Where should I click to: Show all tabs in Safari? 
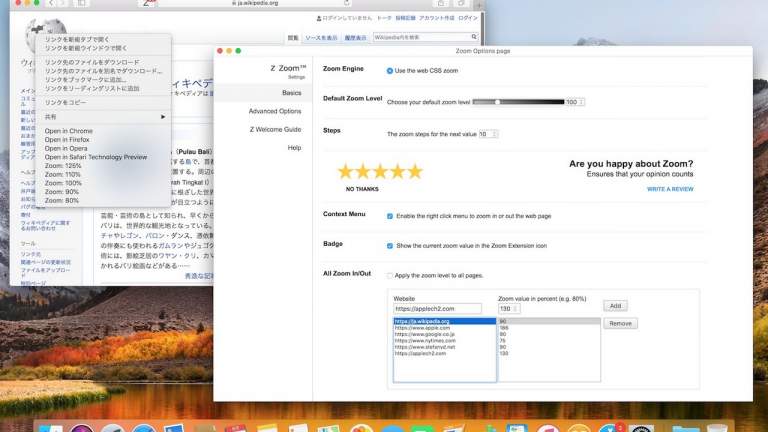tap(461, 3)
